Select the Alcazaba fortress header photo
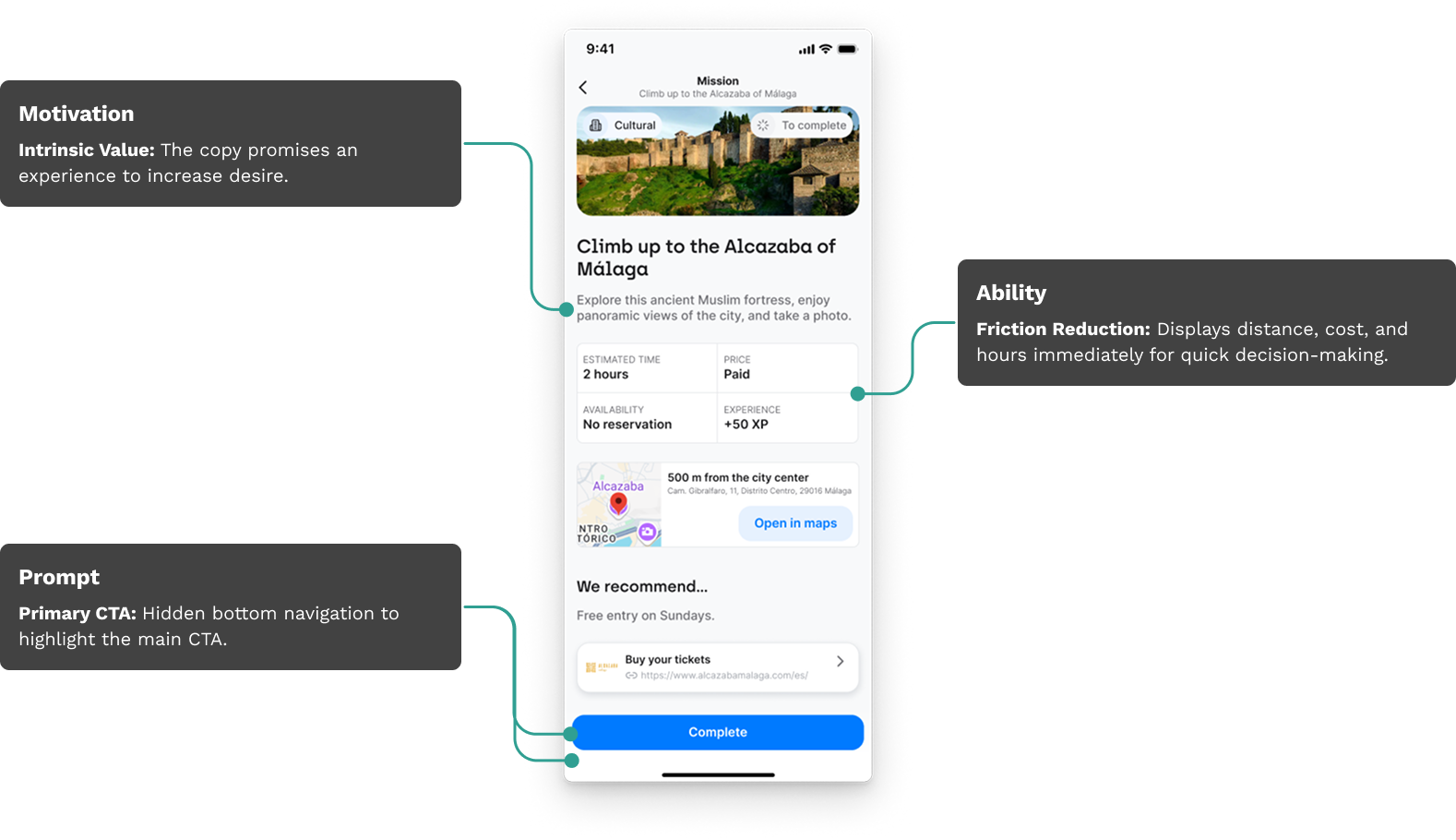 click(x=718, y=162)
